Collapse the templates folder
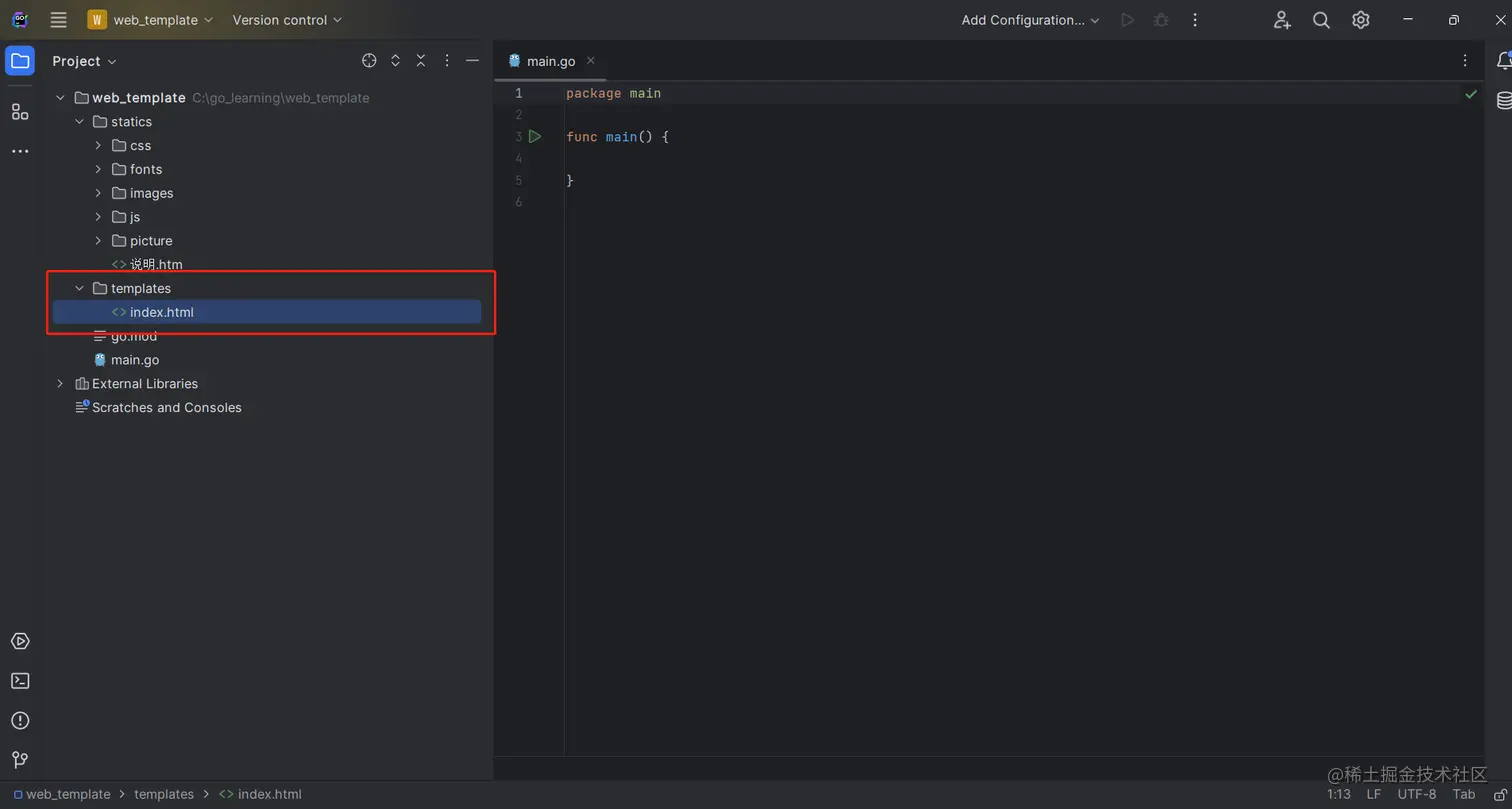This screenshot has width=1512, height=809. pos(79,288)
